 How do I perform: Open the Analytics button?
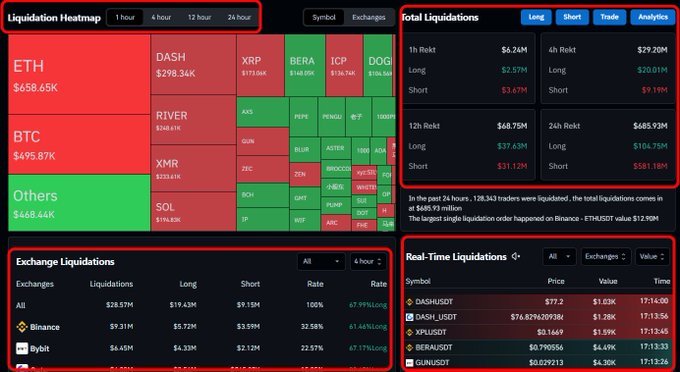(653, 17)
